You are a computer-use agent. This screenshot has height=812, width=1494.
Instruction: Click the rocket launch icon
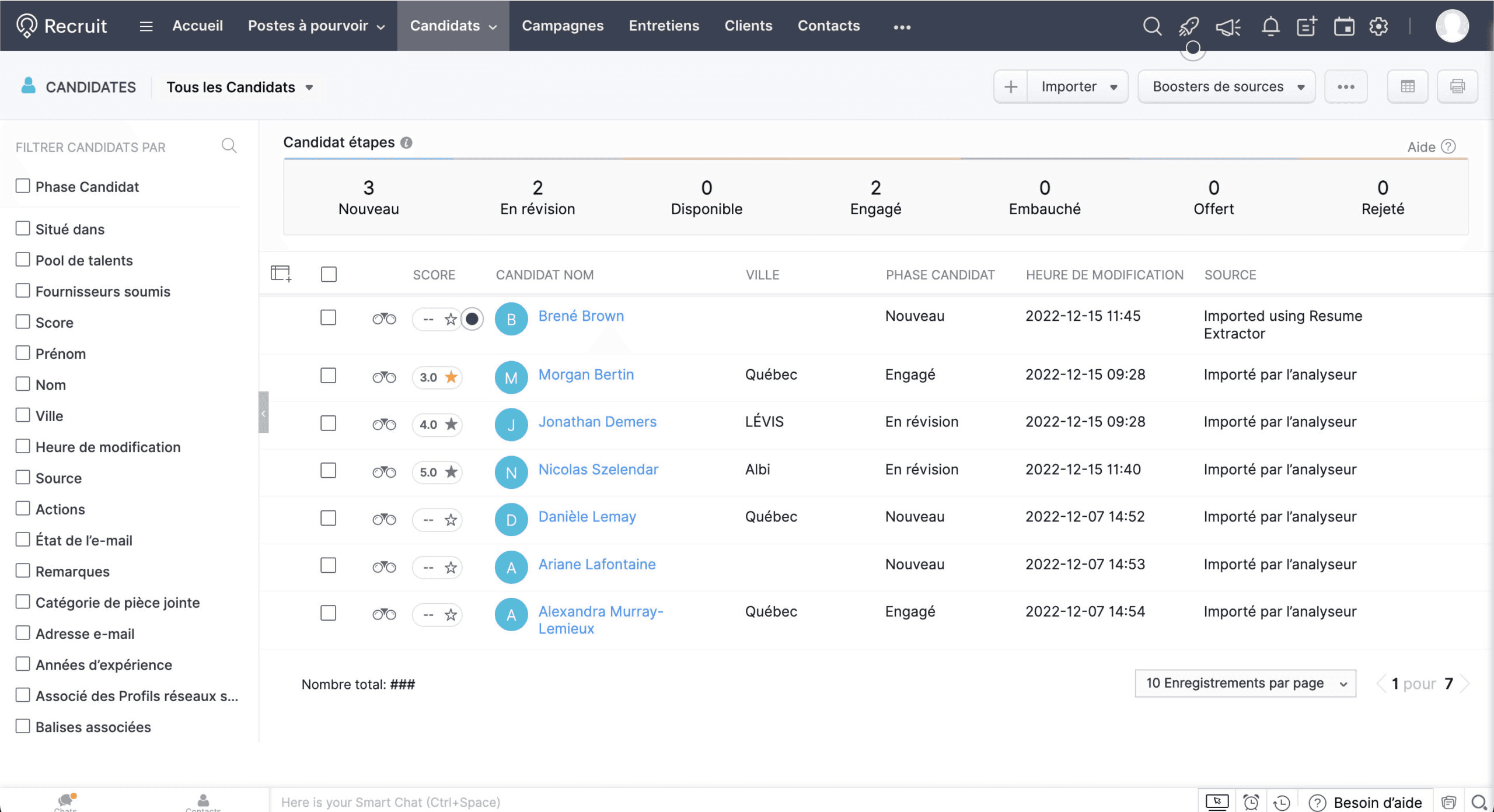click(x=1189, y=26)
